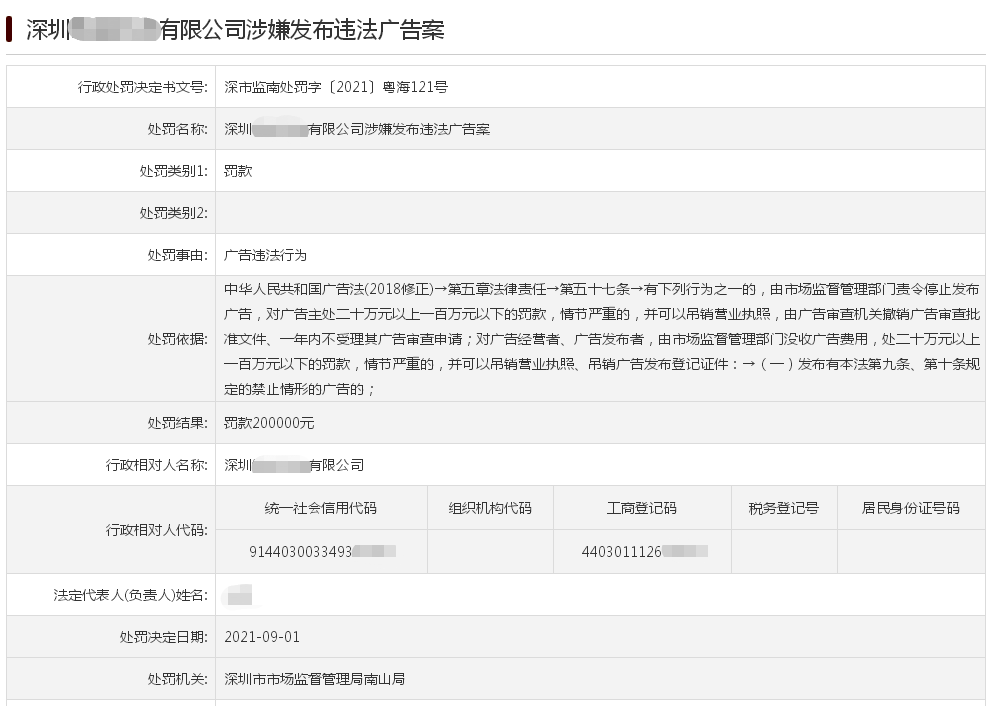Viewport: 993px width, 706px height.
Task: Select the 广告违法行为 penalty reason text
Action: [265, 255]
